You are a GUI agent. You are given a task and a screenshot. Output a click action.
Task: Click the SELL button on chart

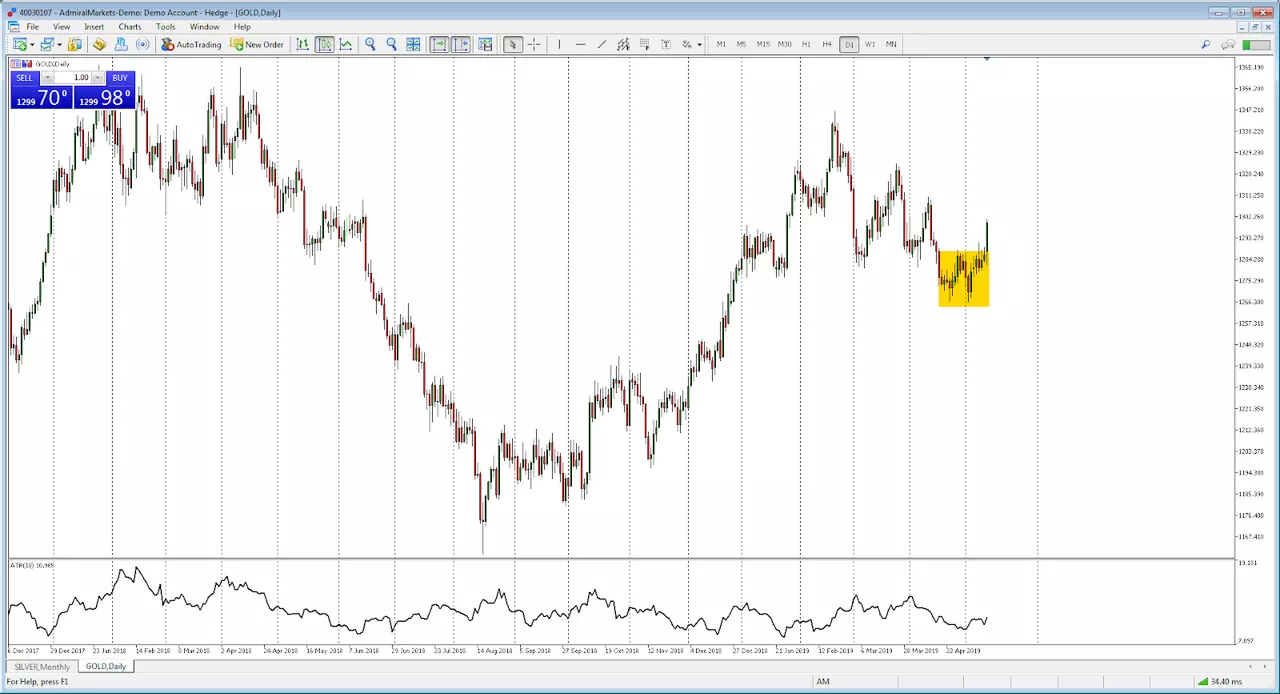(25, 78)
